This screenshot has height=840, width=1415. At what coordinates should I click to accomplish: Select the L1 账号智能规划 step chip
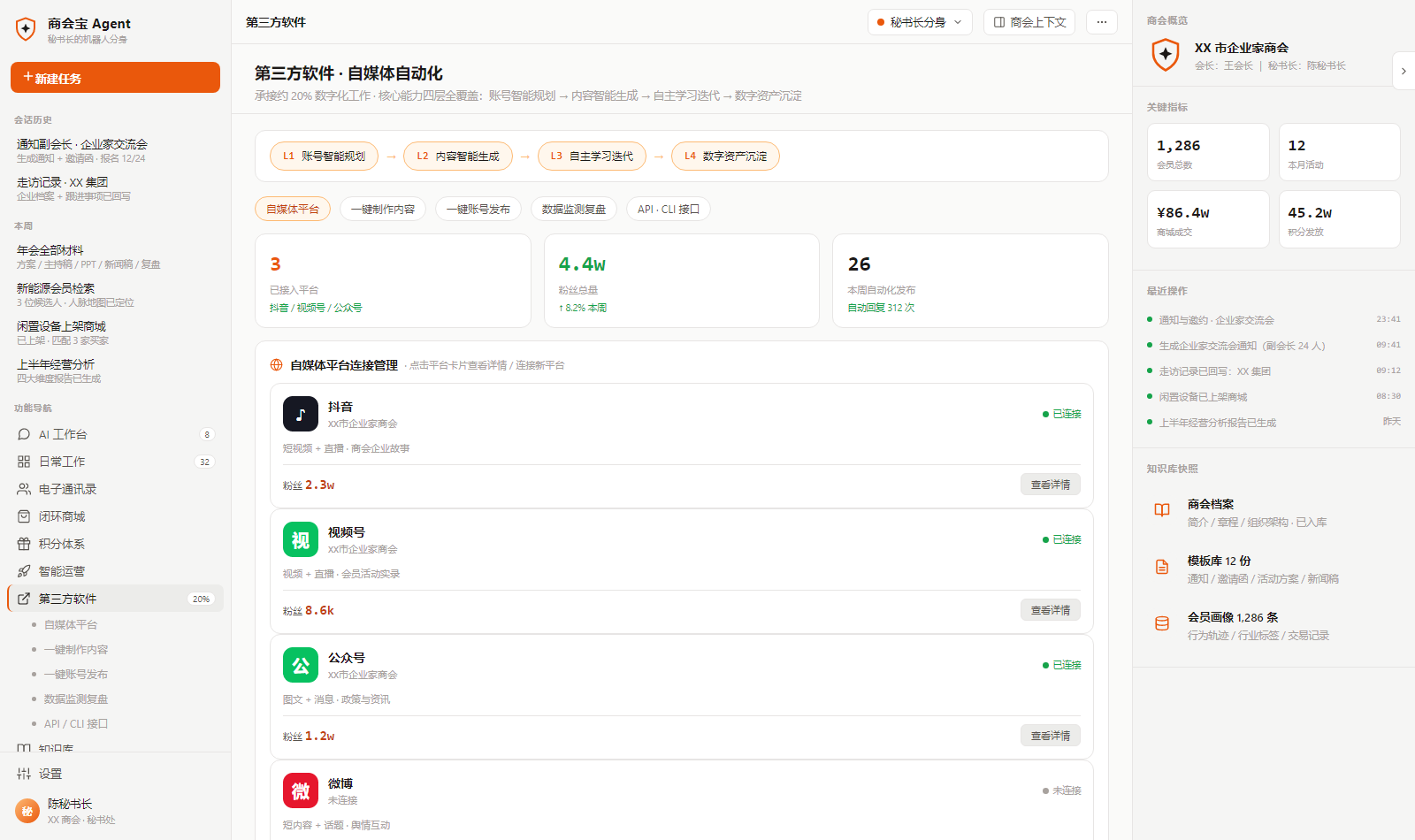[x=324, y=156]
